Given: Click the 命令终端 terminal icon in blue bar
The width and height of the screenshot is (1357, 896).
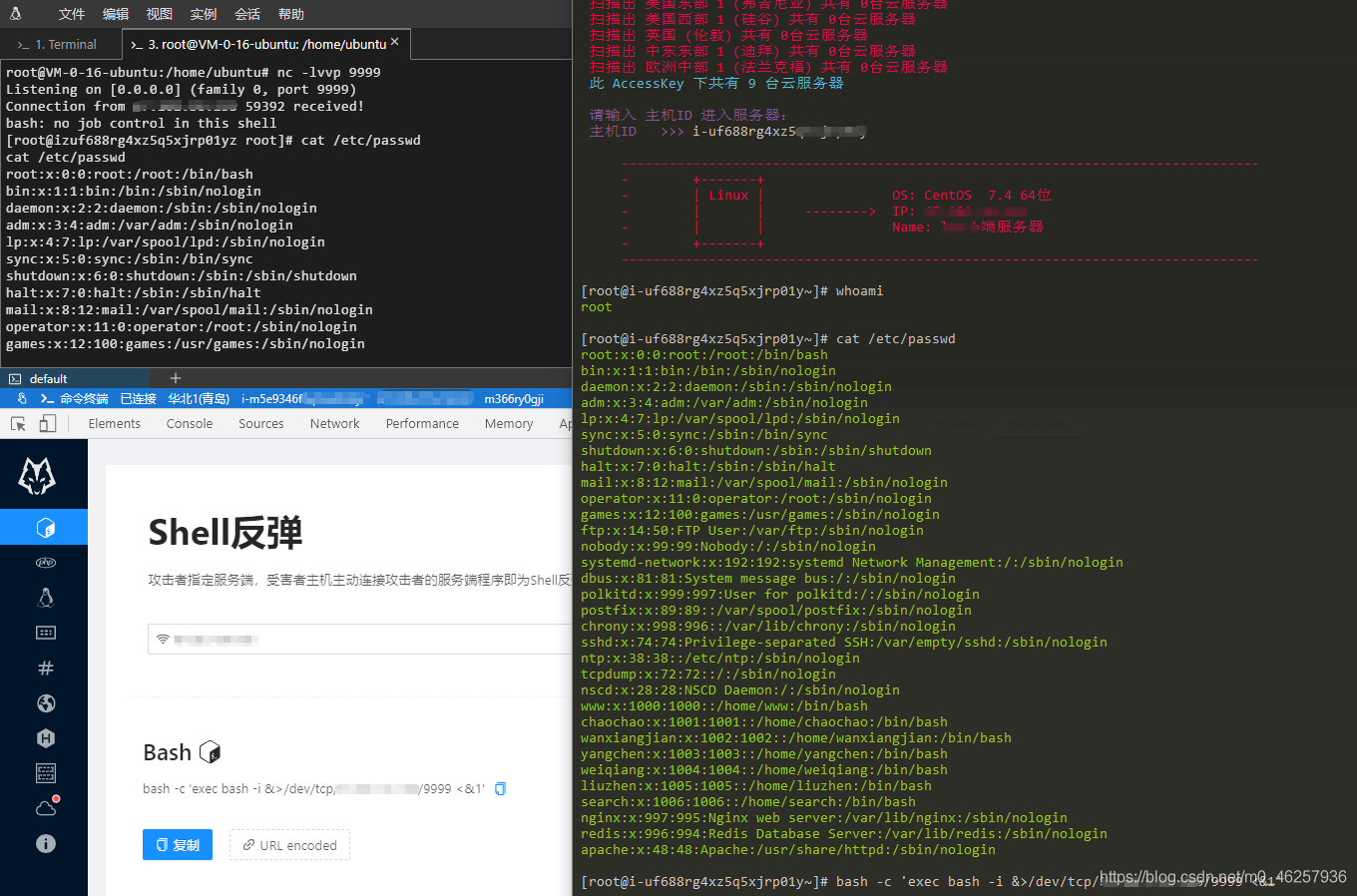Looking at the screenshot, I should coord(48,398).
